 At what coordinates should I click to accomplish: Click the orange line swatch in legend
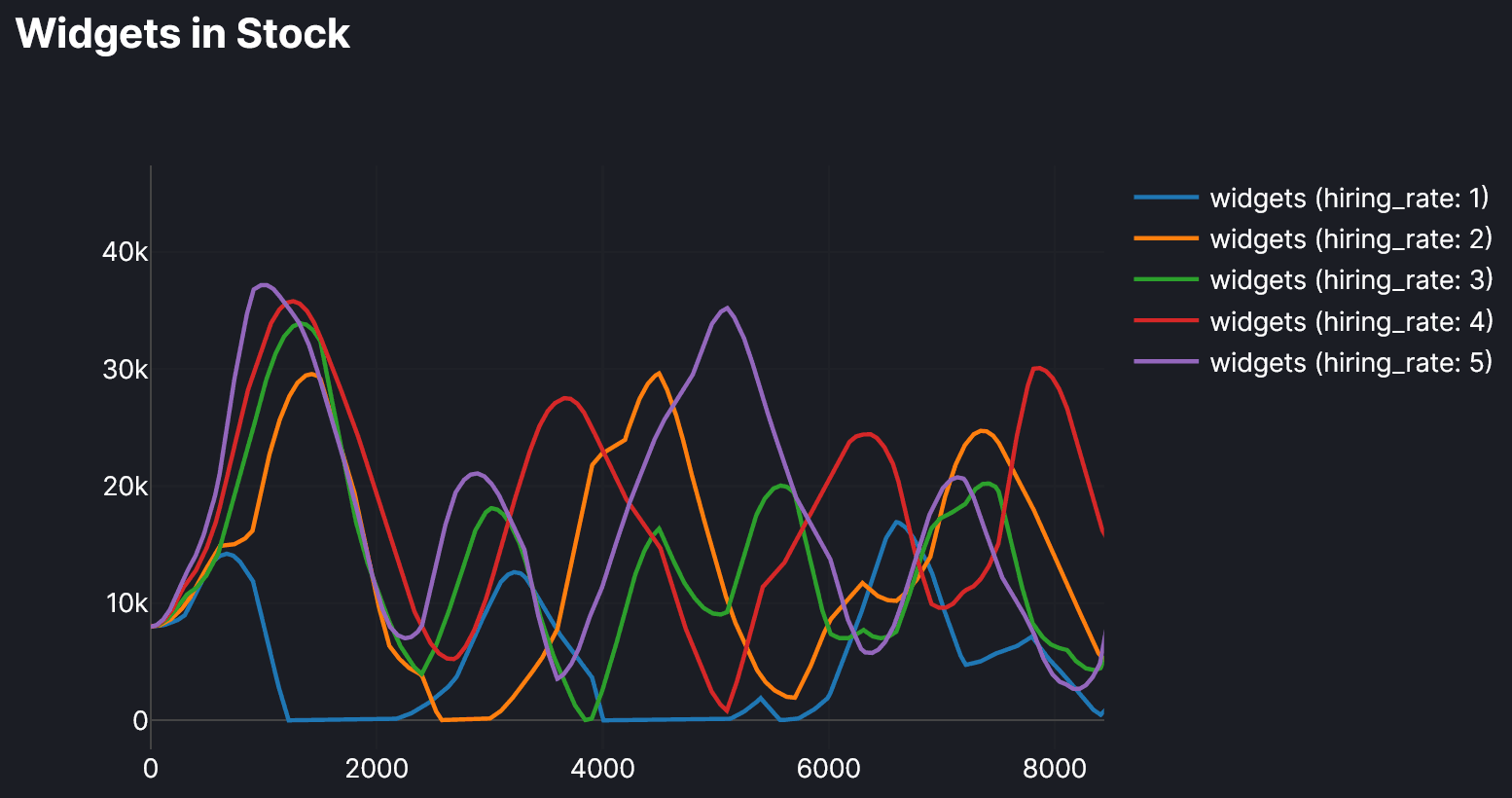[1166, 239]
